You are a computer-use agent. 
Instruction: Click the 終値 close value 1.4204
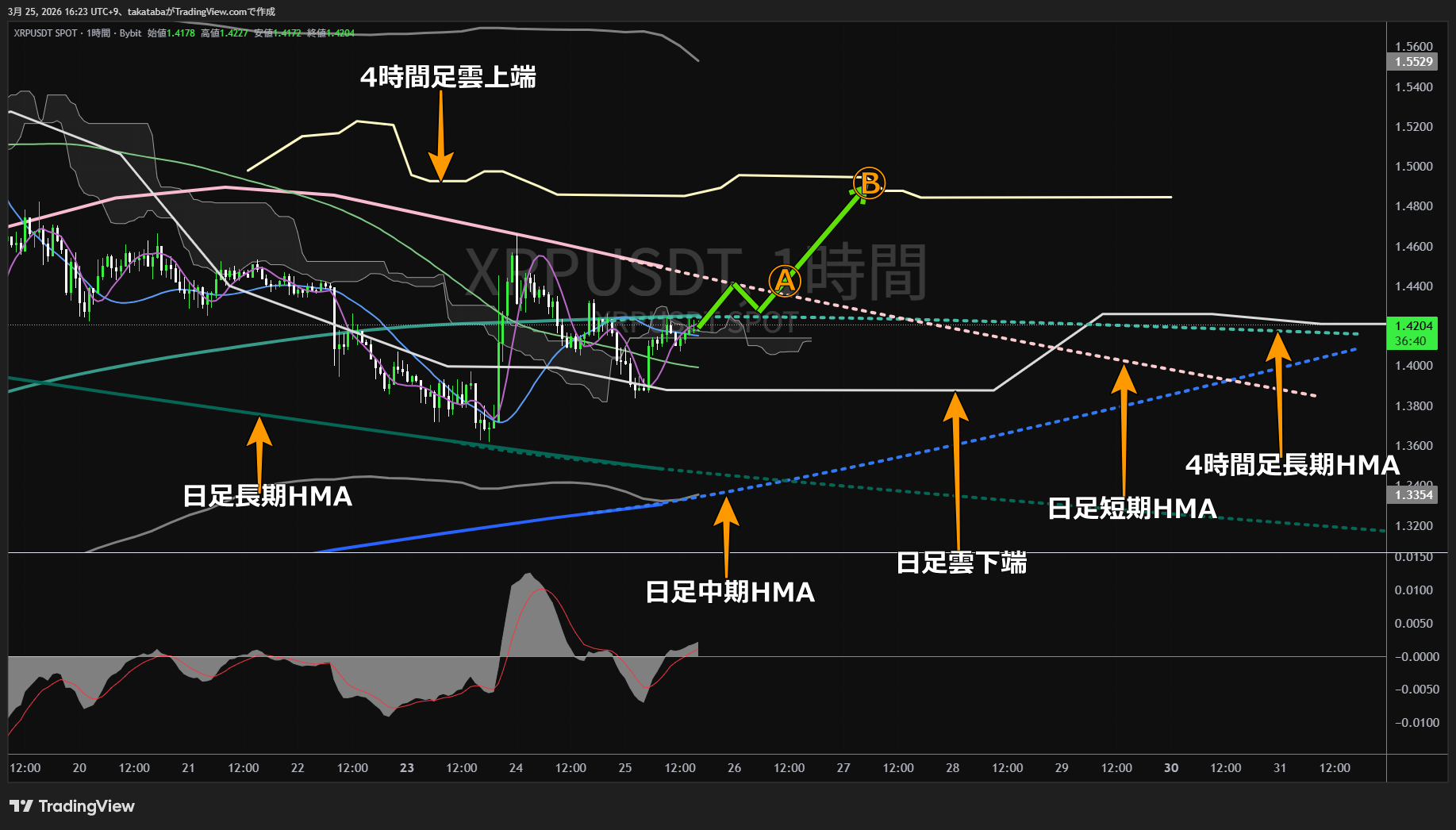click(331, 33)
